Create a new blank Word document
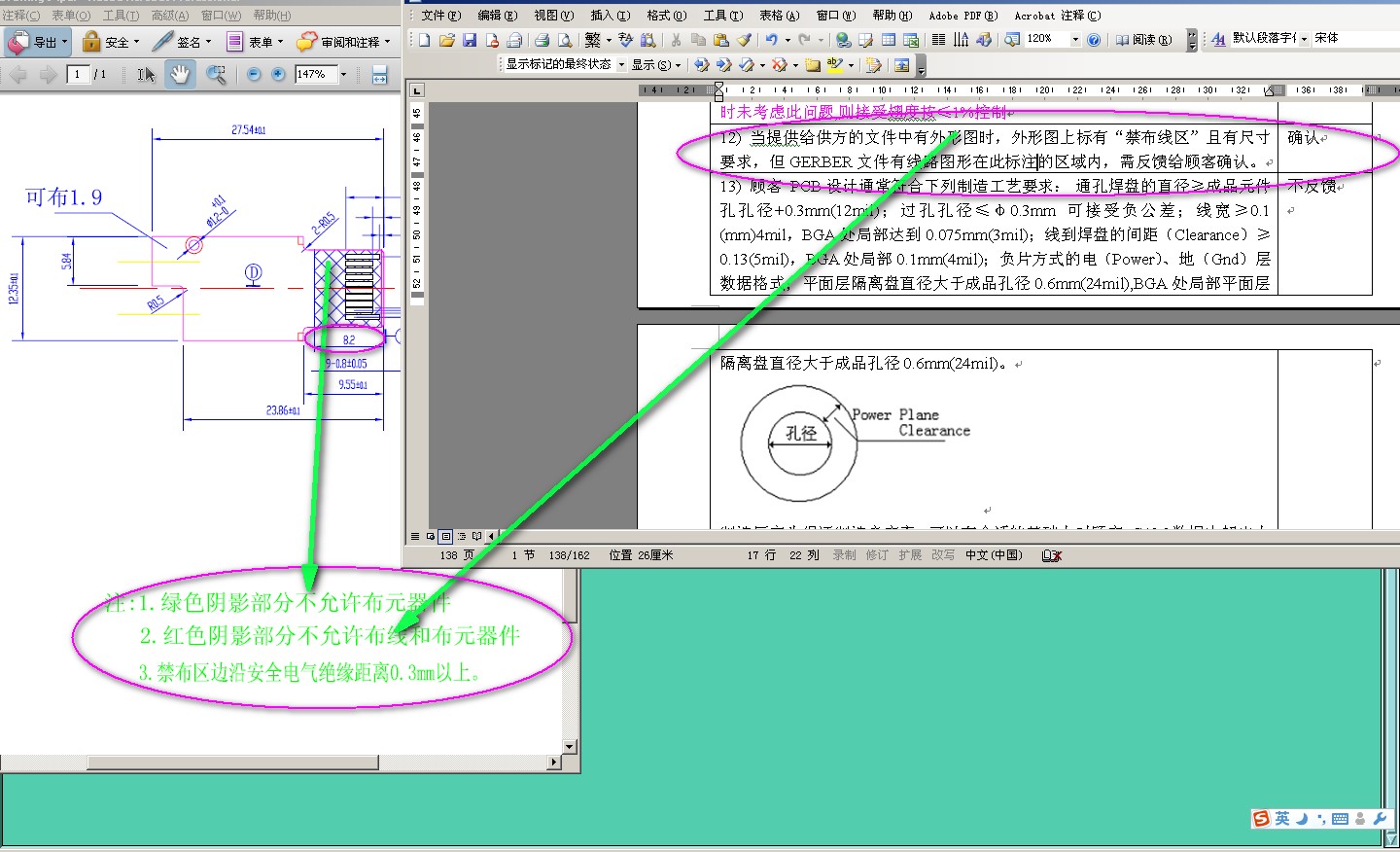The width and height of the screenshot is (1400, 852). point(425,40)
